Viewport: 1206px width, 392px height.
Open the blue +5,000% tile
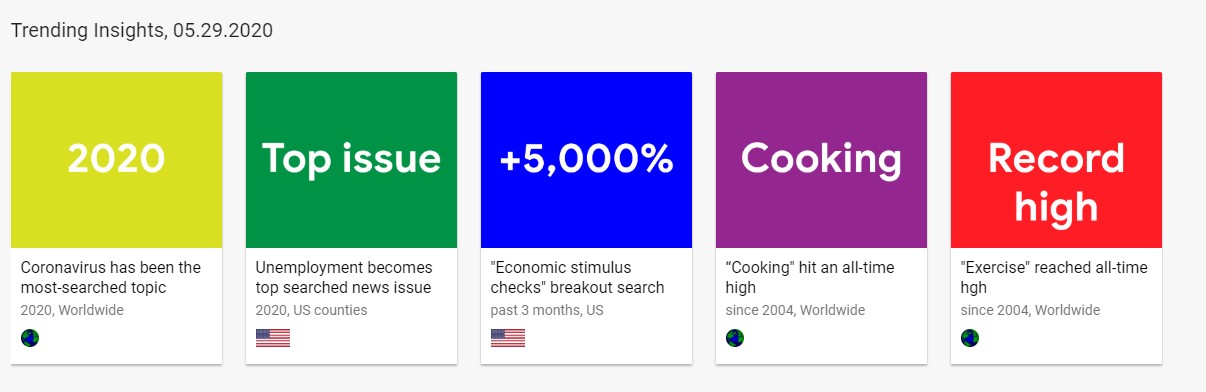coord(586,160)
